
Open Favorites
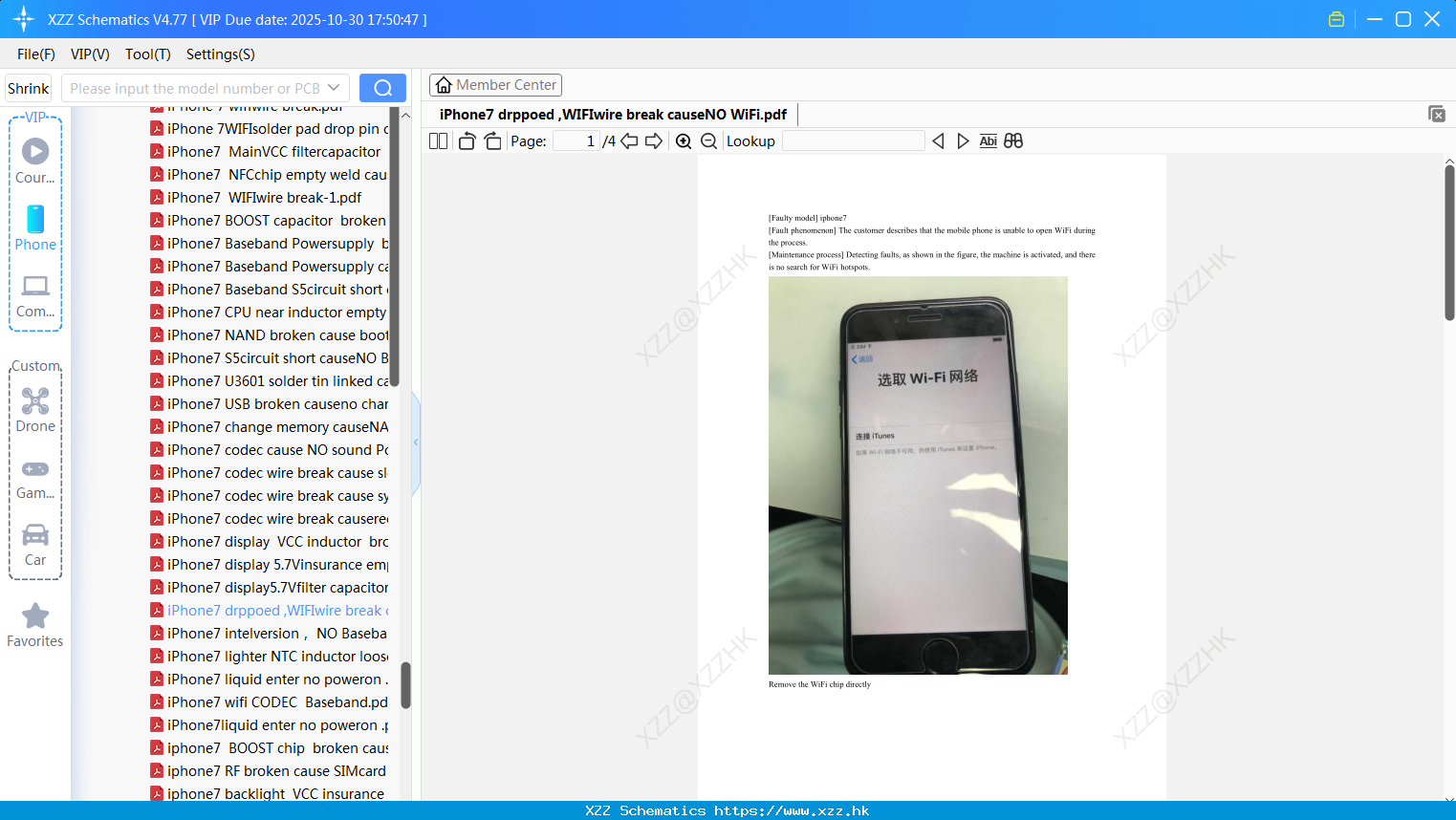35,625
